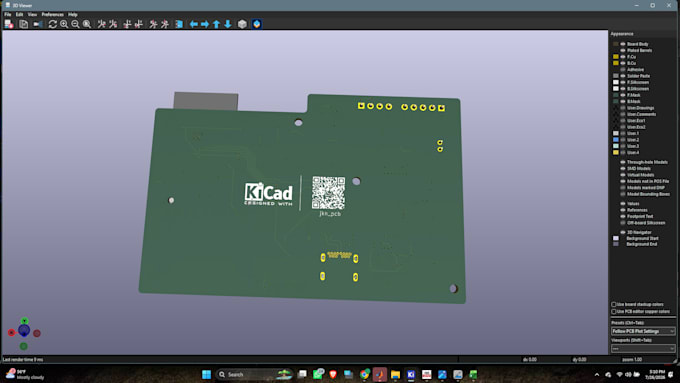Click Background Start color swatch
Image resolution: width=680 pixels, height=383 pixels.
pos(616,238)
